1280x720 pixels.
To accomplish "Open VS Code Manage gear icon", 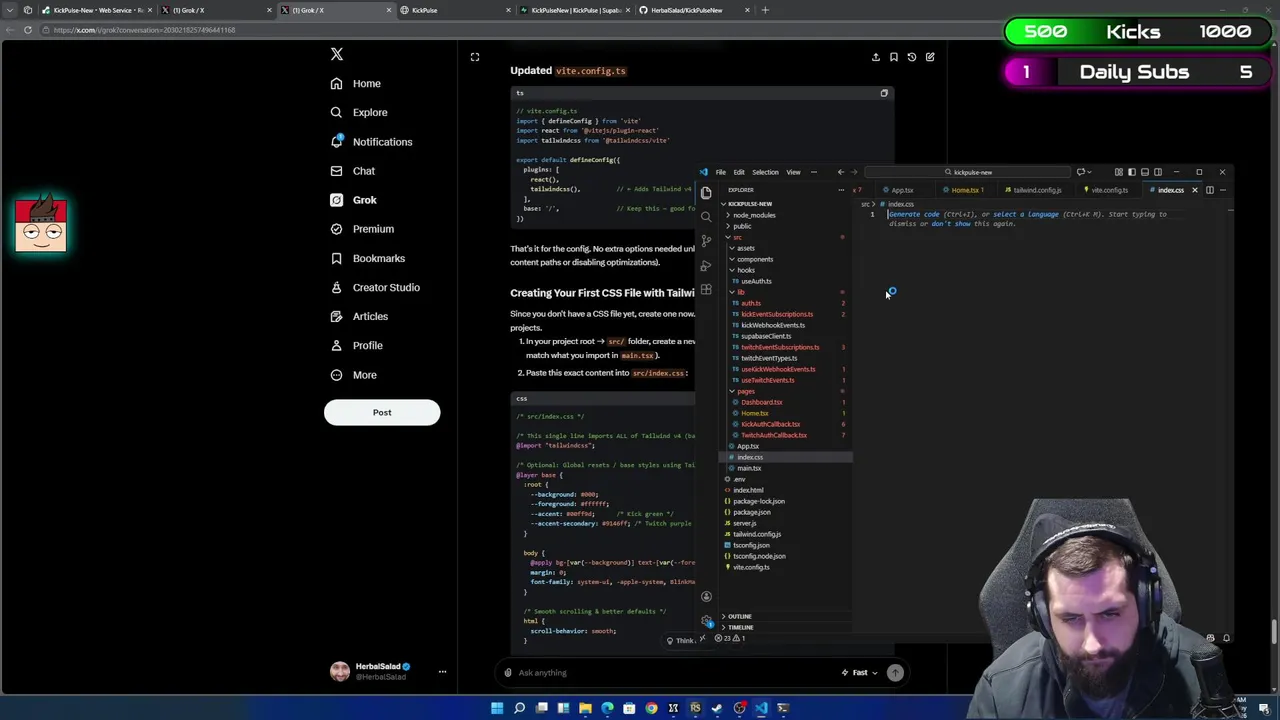I will [x=706, y=620].
